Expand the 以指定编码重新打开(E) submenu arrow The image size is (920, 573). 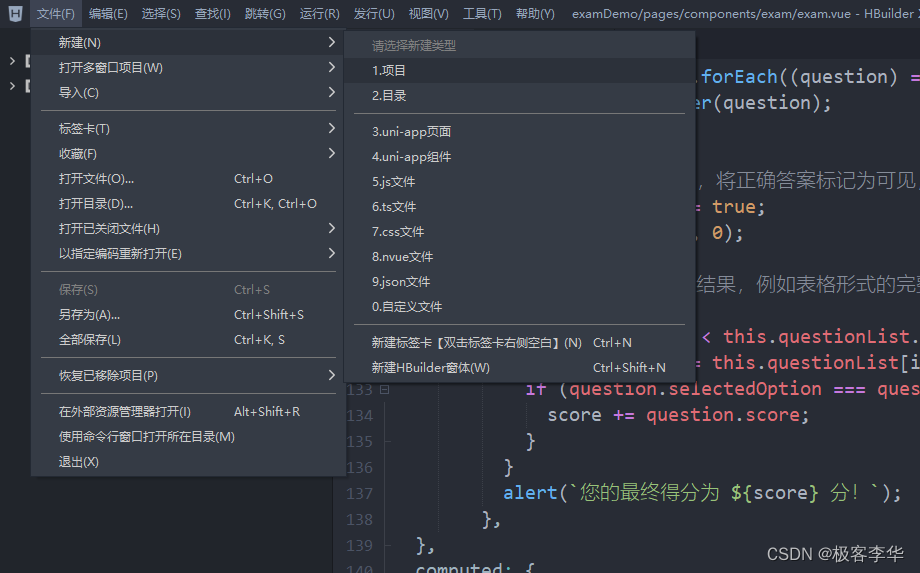click(x=332, y=253)
